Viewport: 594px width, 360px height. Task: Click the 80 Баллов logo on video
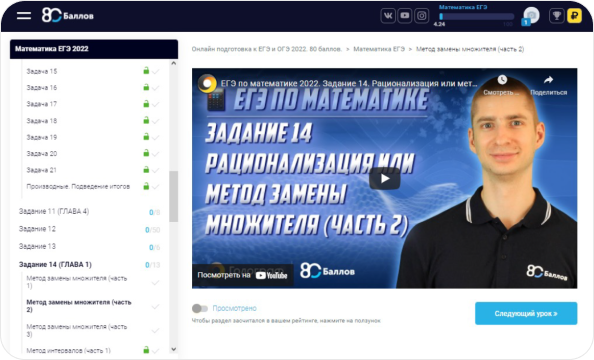[x=327, y=271]
